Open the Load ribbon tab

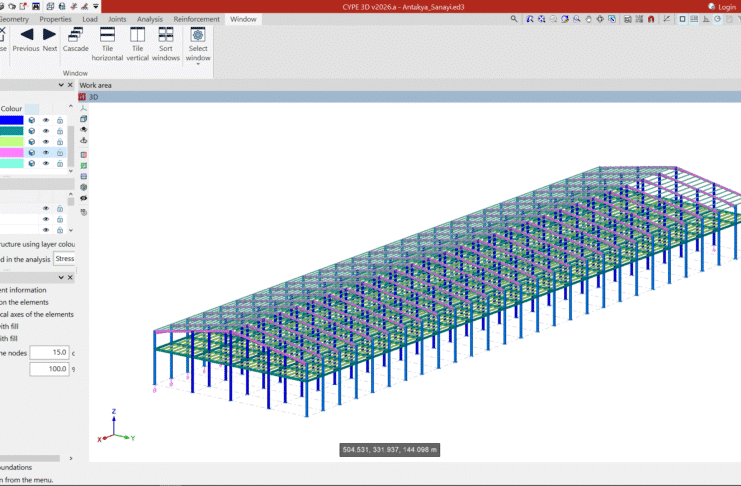point(90,19)
